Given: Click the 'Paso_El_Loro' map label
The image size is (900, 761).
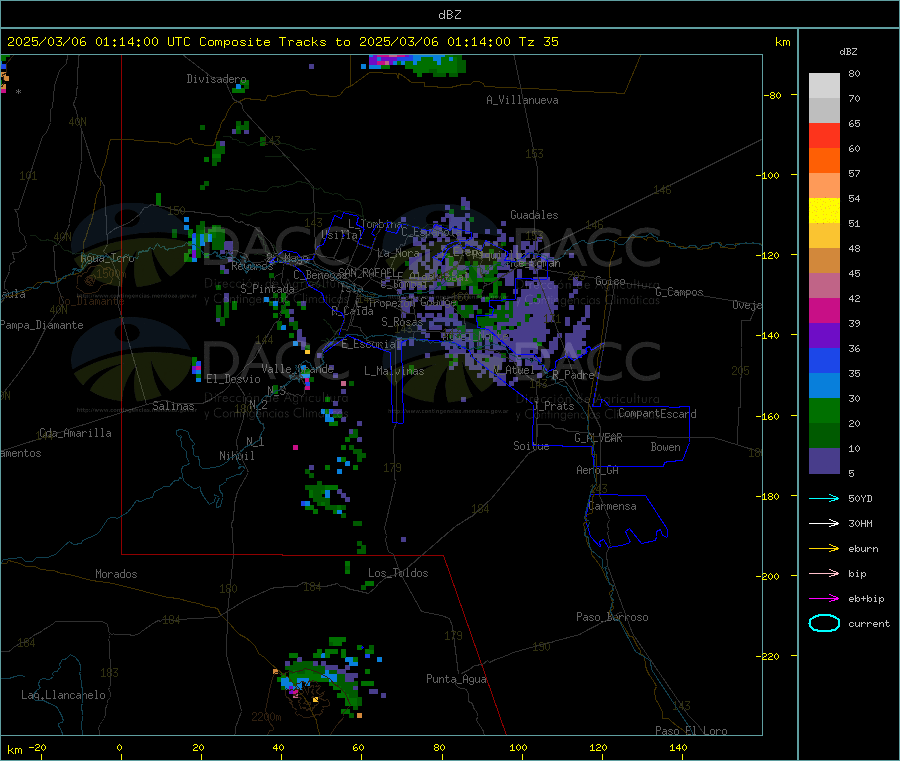Looking at the screenshot, I should point(692,731).
